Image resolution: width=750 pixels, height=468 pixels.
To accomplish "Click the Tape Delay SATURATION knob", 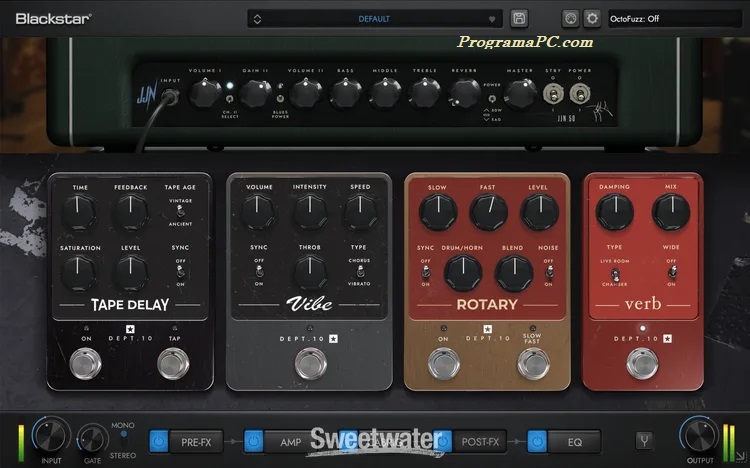I will point(79,273).
